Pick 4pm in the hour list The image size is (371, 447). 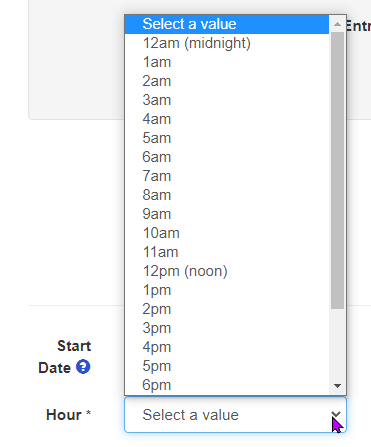(227, 347)
